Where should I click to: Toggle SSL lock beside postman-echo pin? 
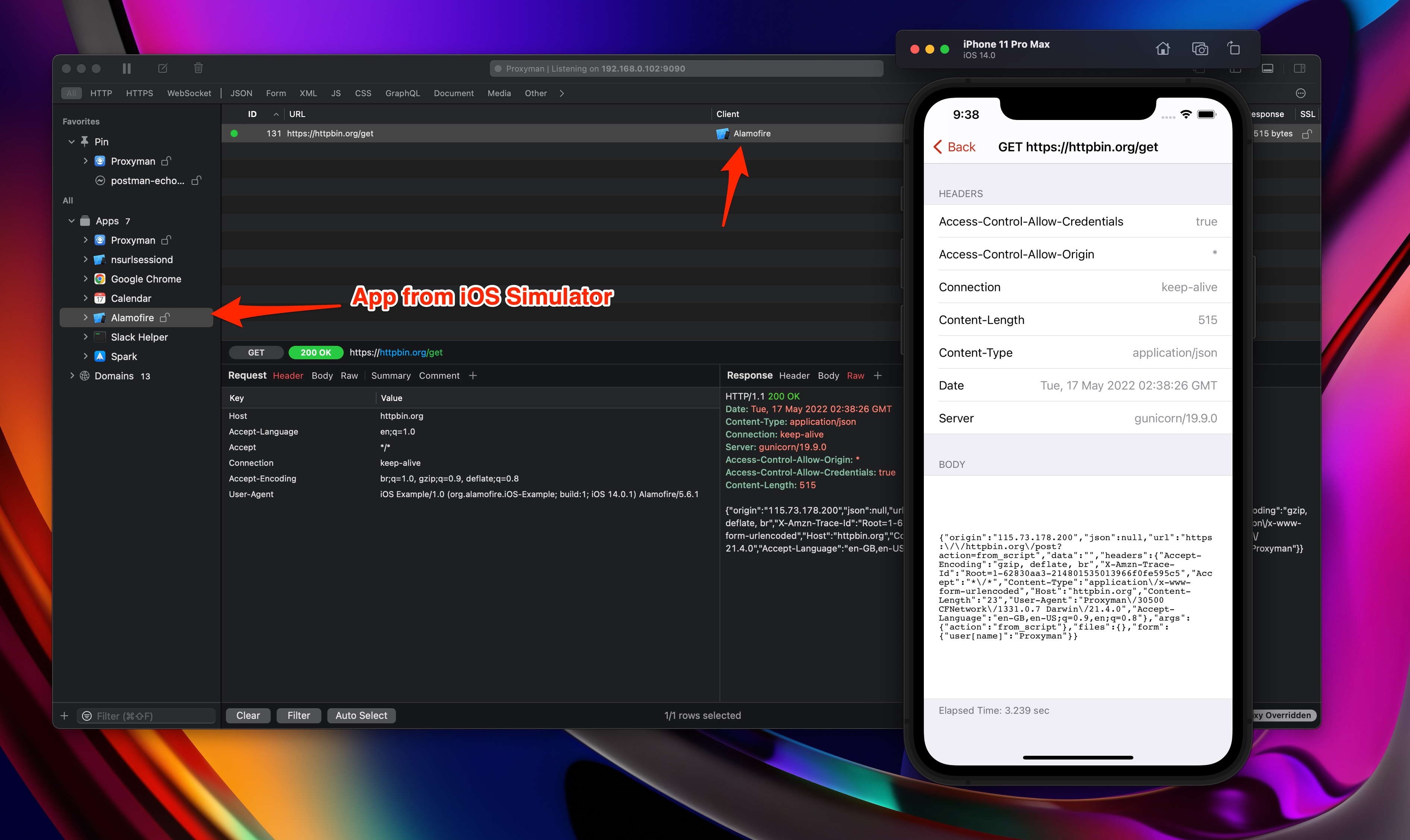coord(196,181)
